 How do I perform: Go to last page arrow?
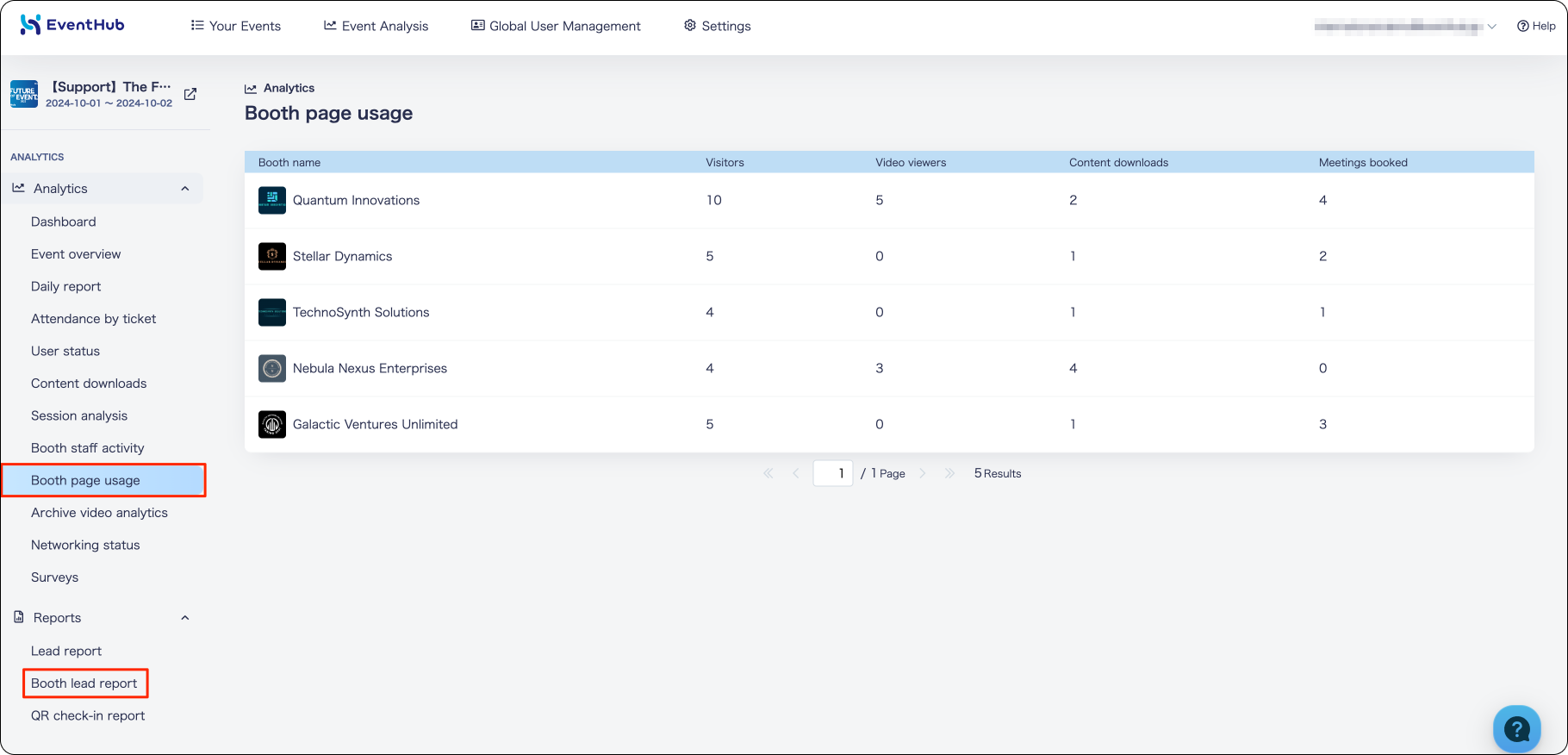pos(949,473)
